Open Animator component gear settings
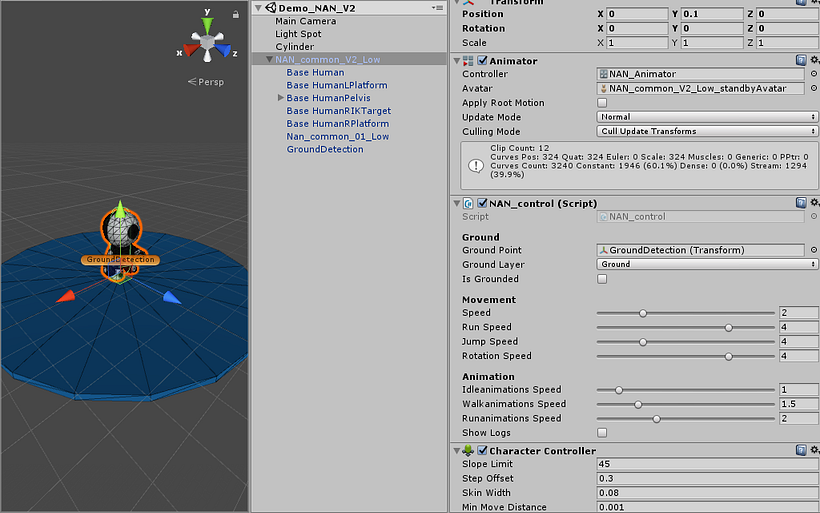This screenshot has height=513, width=820. click(x=814, y=60)
